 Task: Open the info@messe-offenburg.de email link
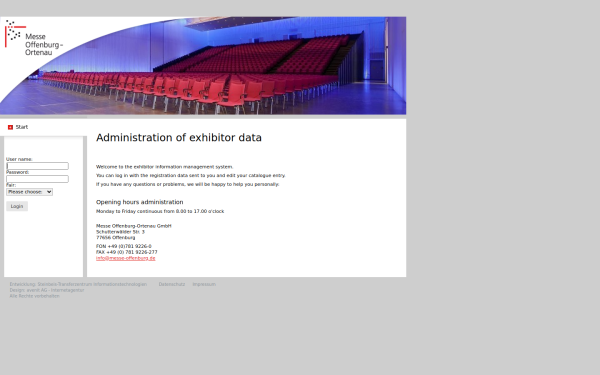click(126, 258)
